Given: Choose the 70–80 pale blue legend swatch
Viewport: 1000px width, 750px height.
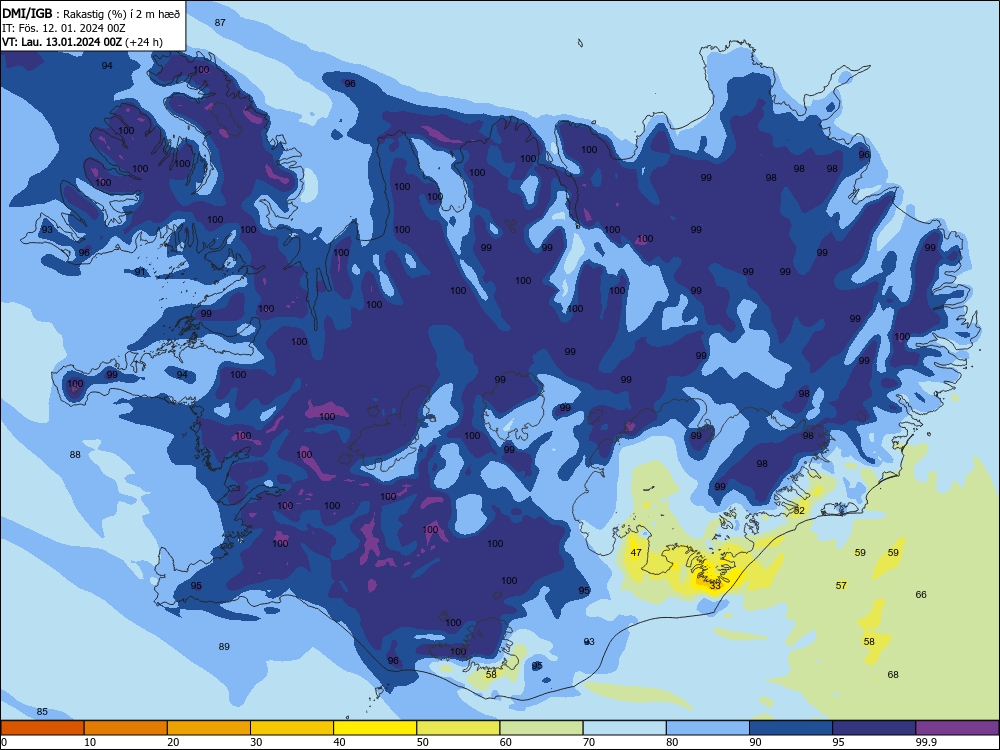Looking at the screenshot, I should [x=624, y=728].
